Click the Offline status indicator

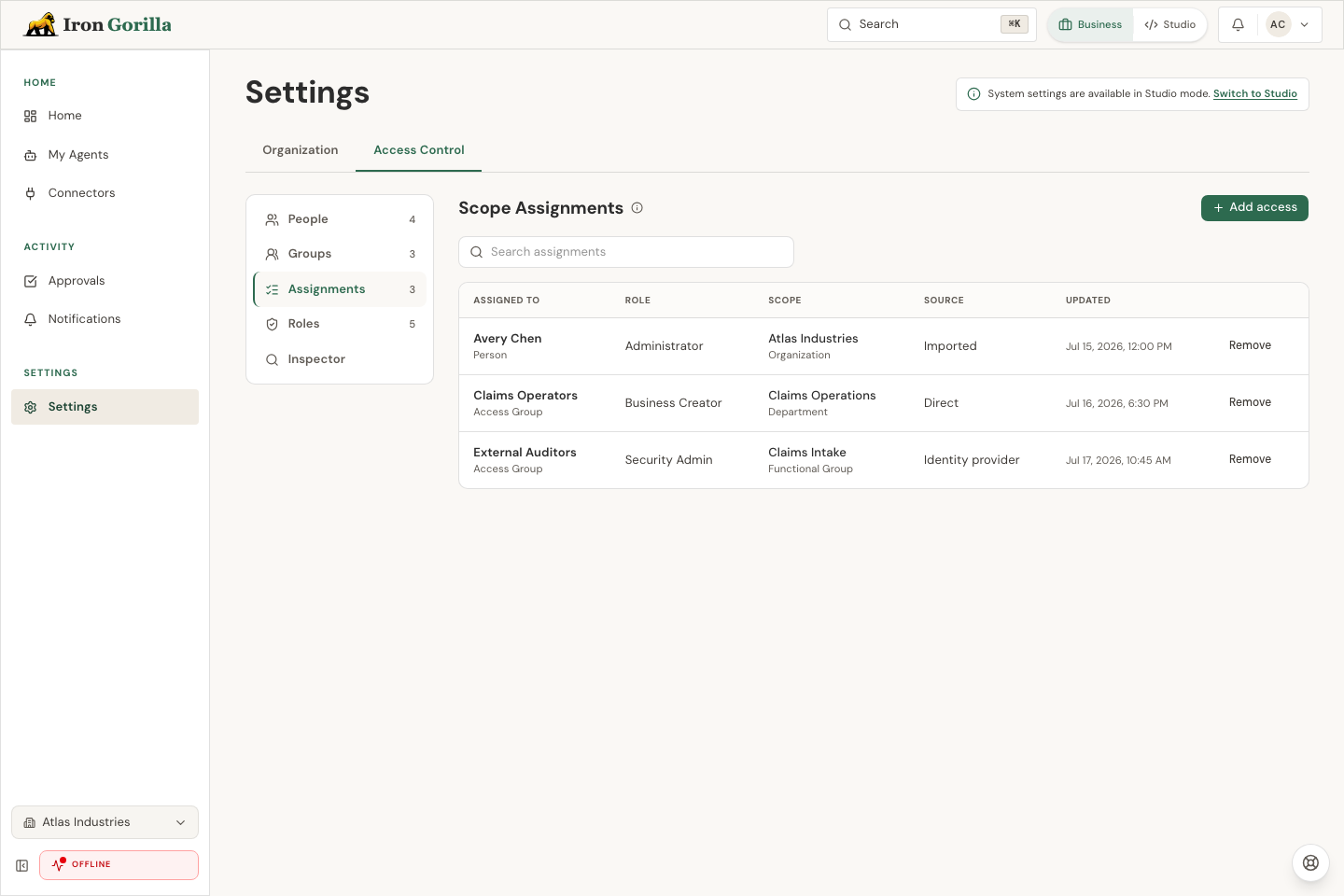coord(119,864)
